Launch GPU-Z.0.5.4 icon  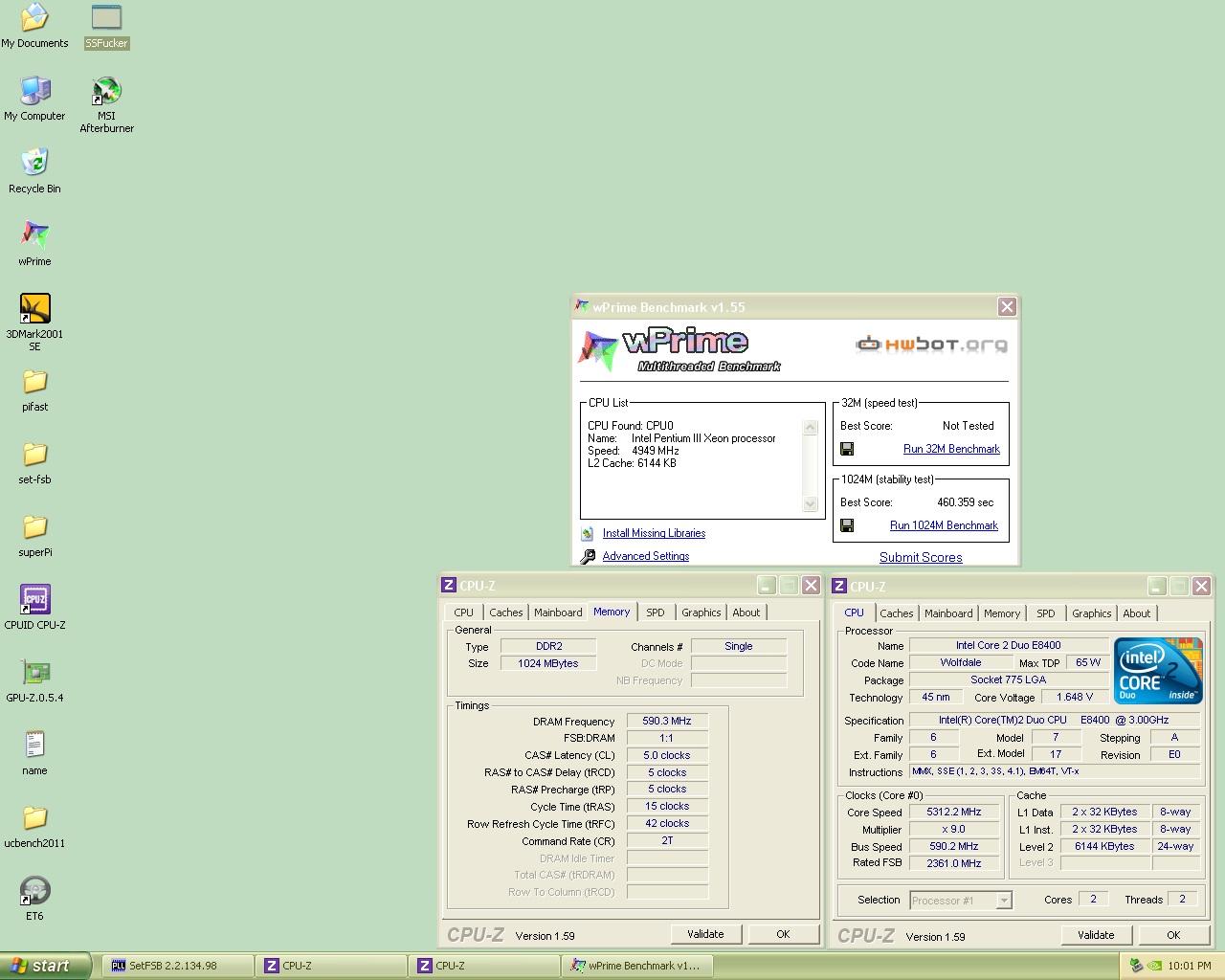pos(34,680)
